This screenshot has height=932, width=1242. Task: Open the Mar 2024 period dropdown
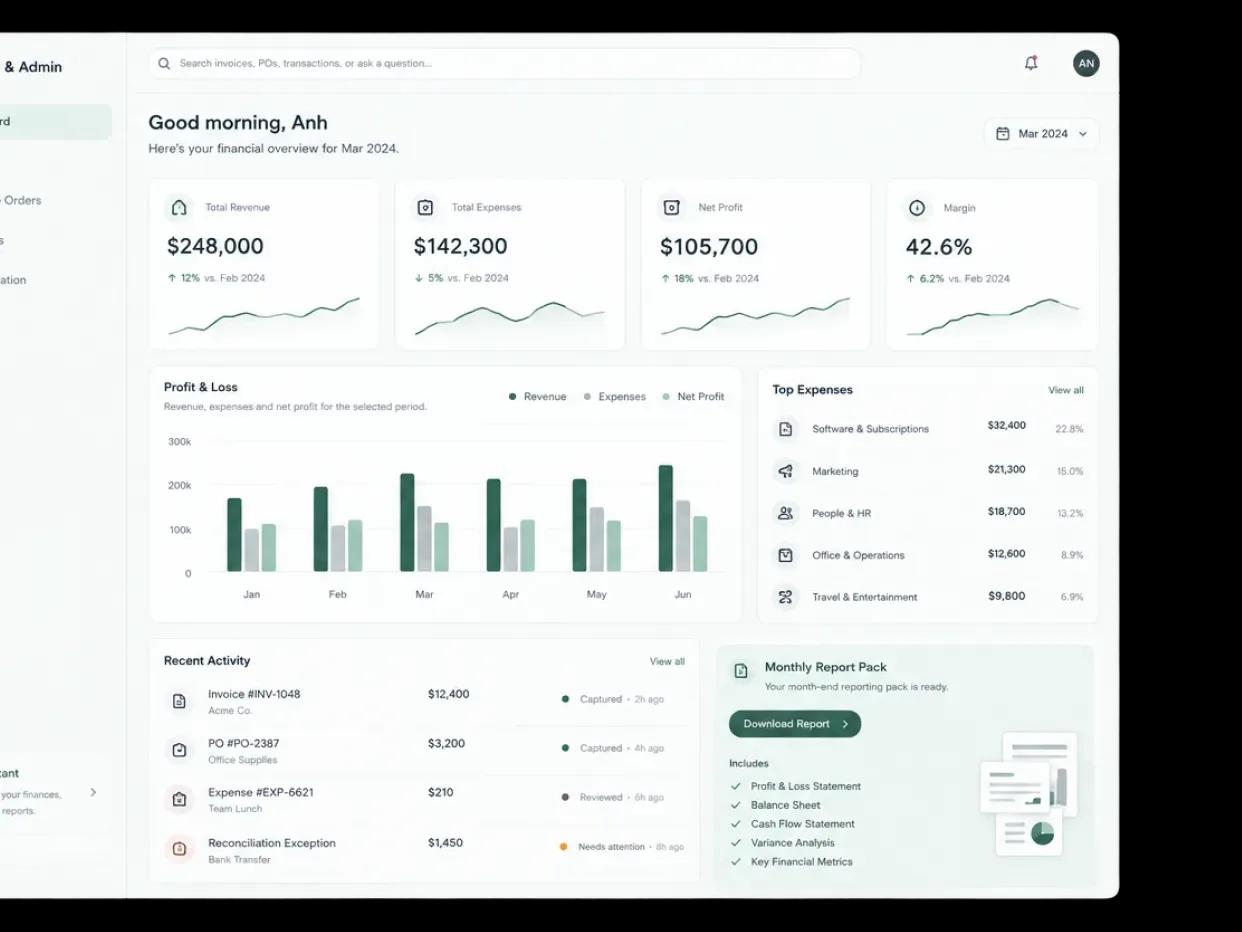click(x=1041, y=134)
